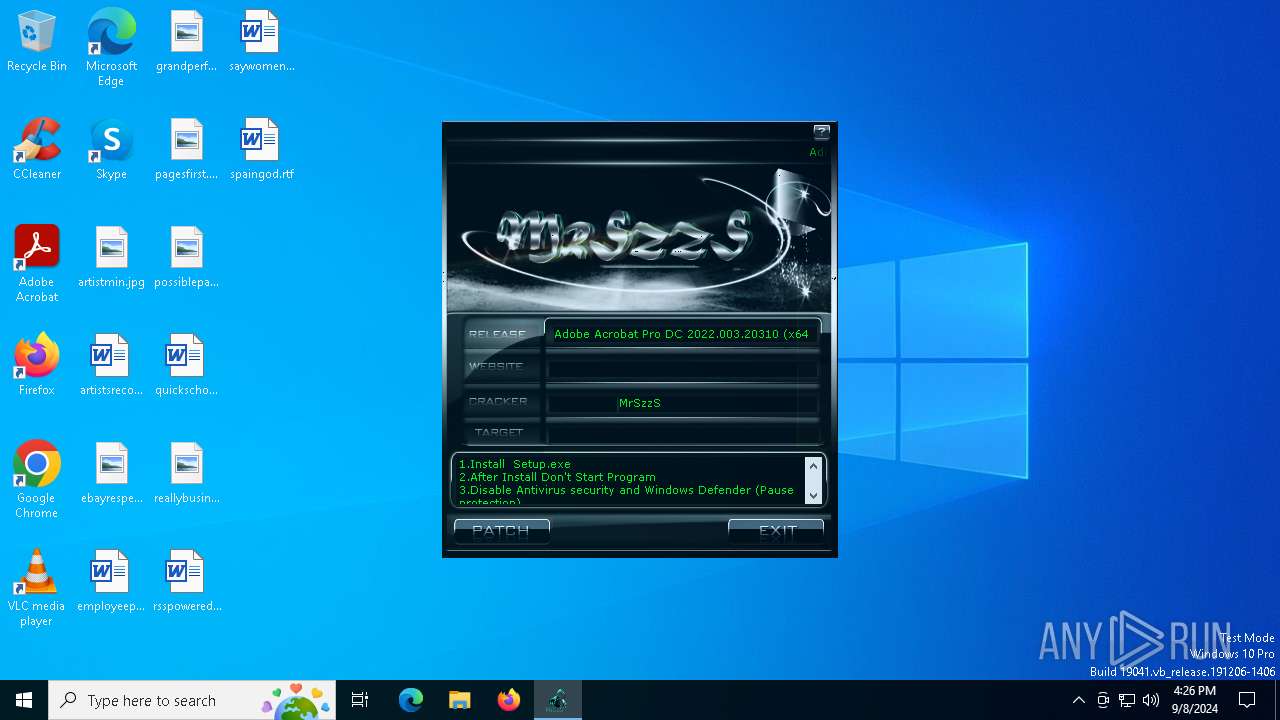Open File Explorer from the taskbar

click(x=459, y=700)
